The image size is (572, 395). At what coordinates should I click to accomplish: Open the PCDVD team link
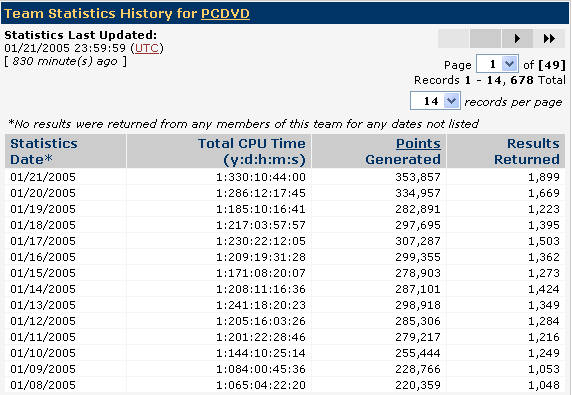[225, 13]
